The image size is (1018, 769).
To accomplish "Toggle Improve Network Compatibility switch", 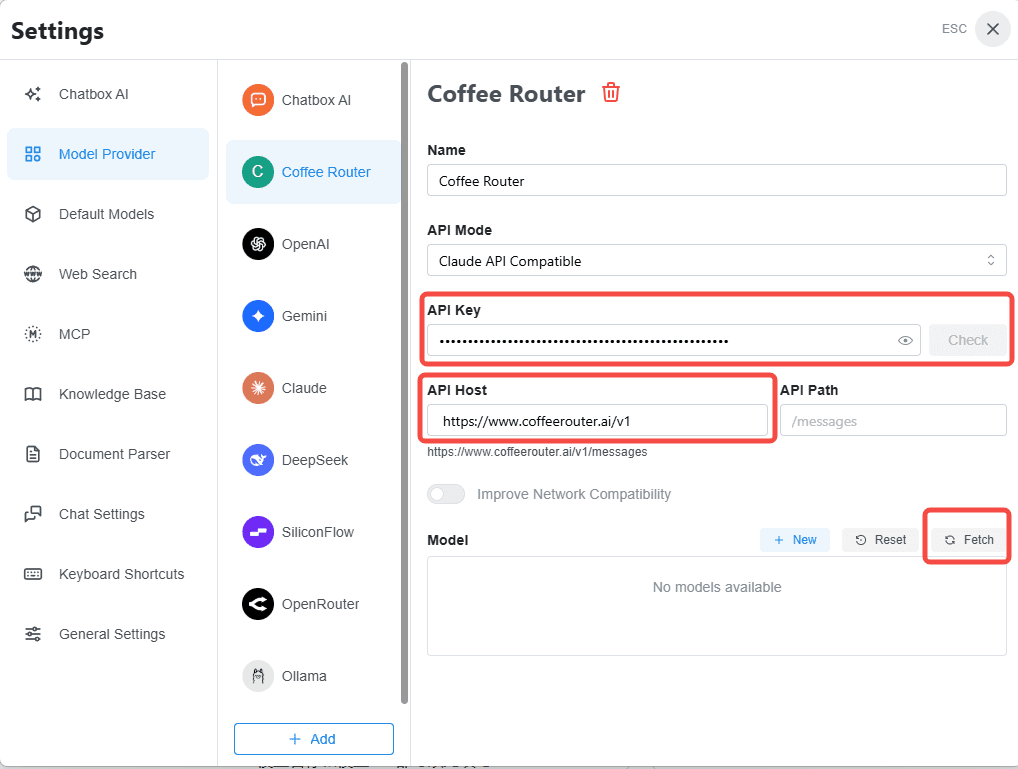I will [x=446, y=494].
